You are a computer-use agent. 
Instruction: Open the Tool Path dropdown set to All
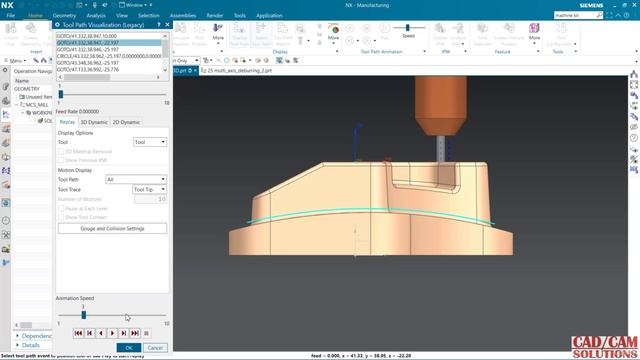point(136,179)
